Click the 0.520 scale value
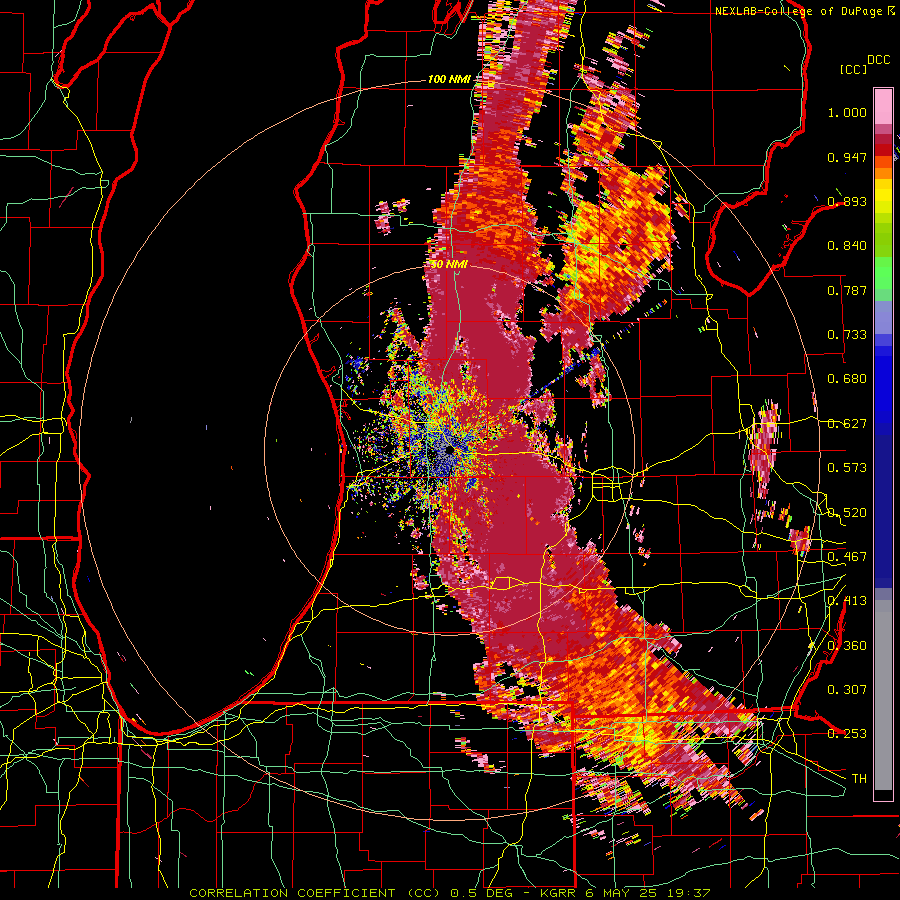This screenshot has width=900, height=900. coord(847,513)
